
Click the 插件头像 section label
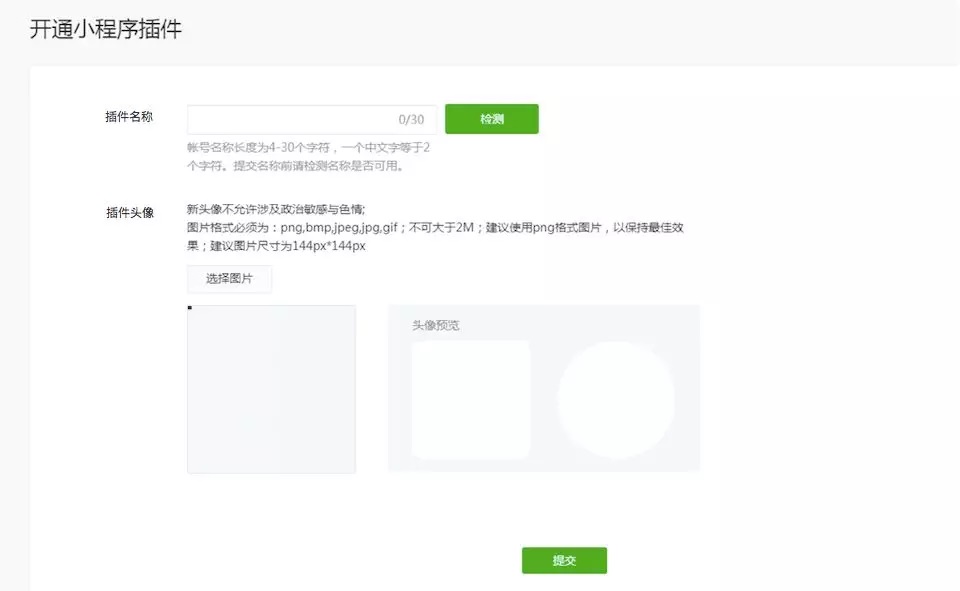(x=129, y=212)
